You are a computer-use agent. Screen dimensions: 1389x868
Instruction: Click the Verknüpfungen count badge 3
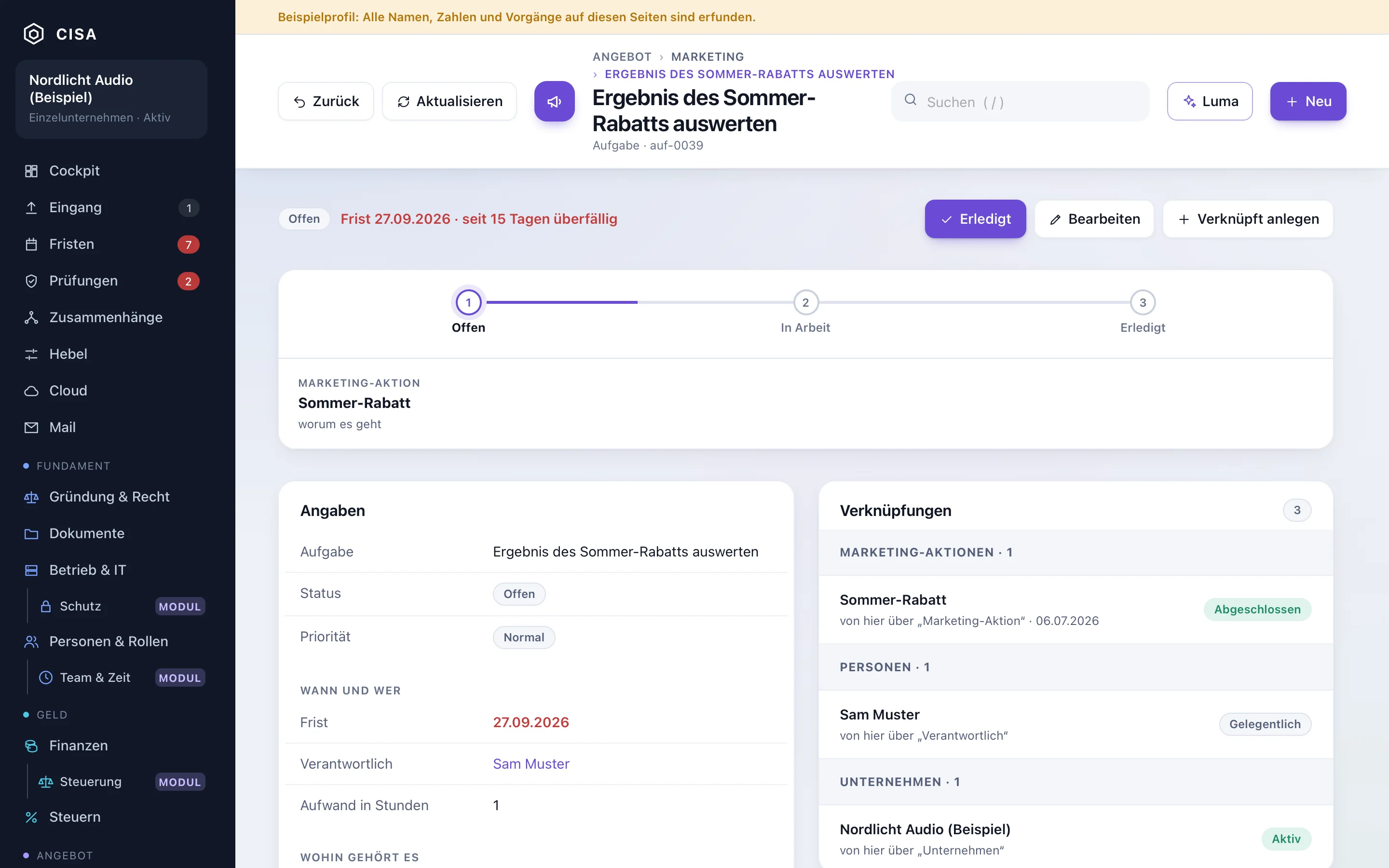click(x=1296, y=510)
